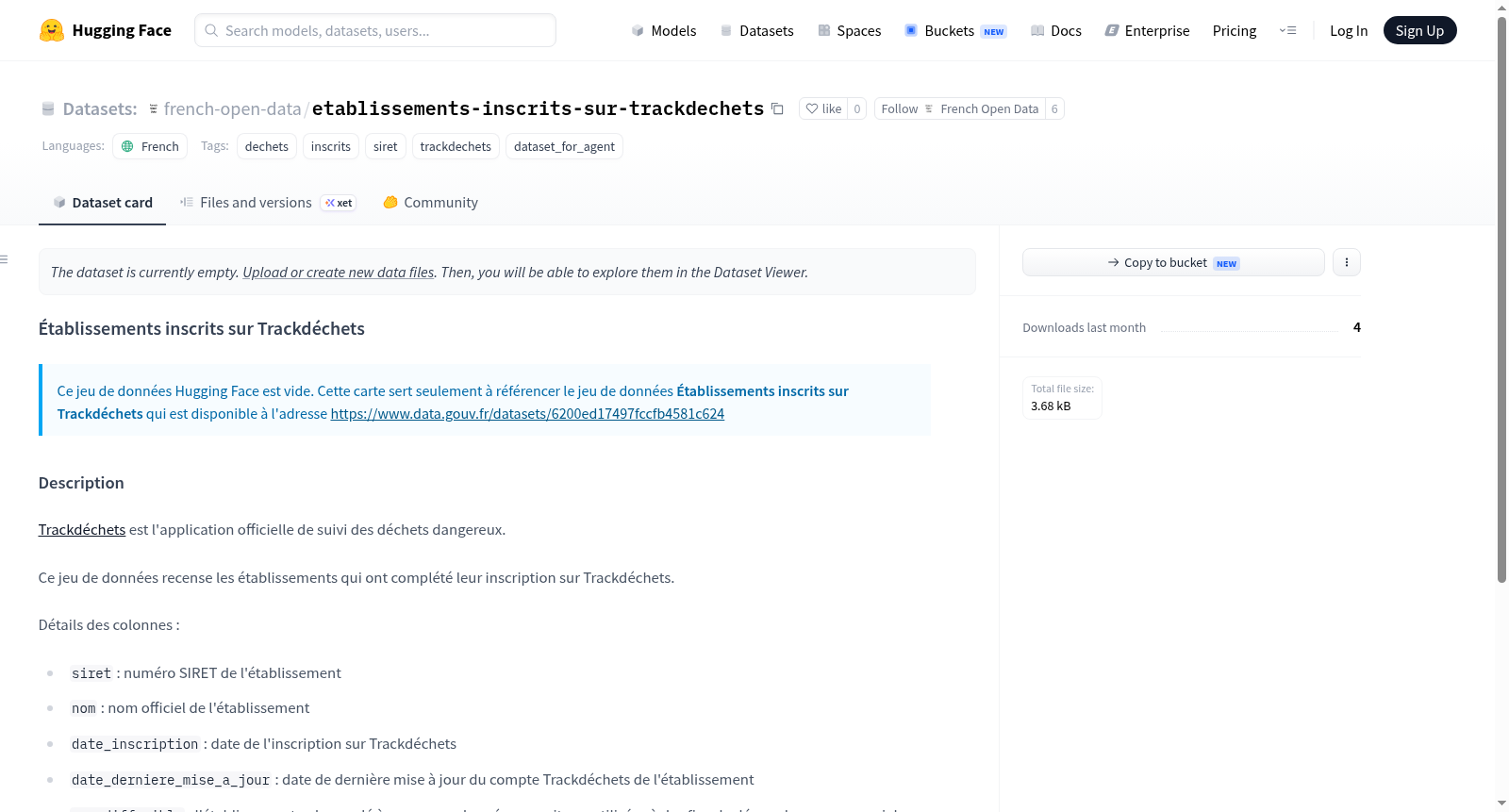The width and height of the screenshot is (1509, 812).
Task: Click the French language tag globe icon
Action: (x=127, y=146)
